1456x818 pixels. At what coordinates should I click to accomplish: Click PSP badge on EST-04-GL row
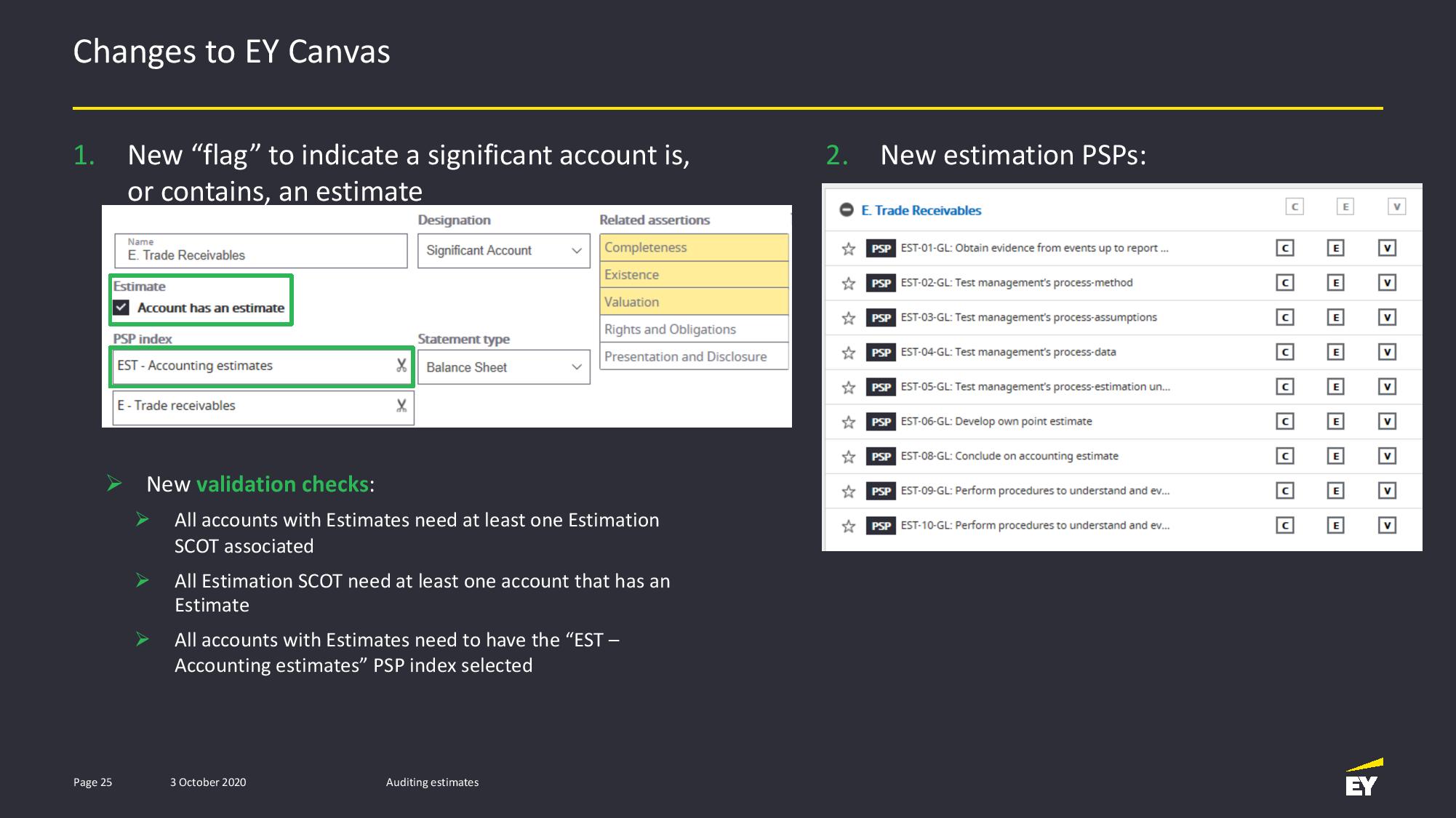coord(881,353)
